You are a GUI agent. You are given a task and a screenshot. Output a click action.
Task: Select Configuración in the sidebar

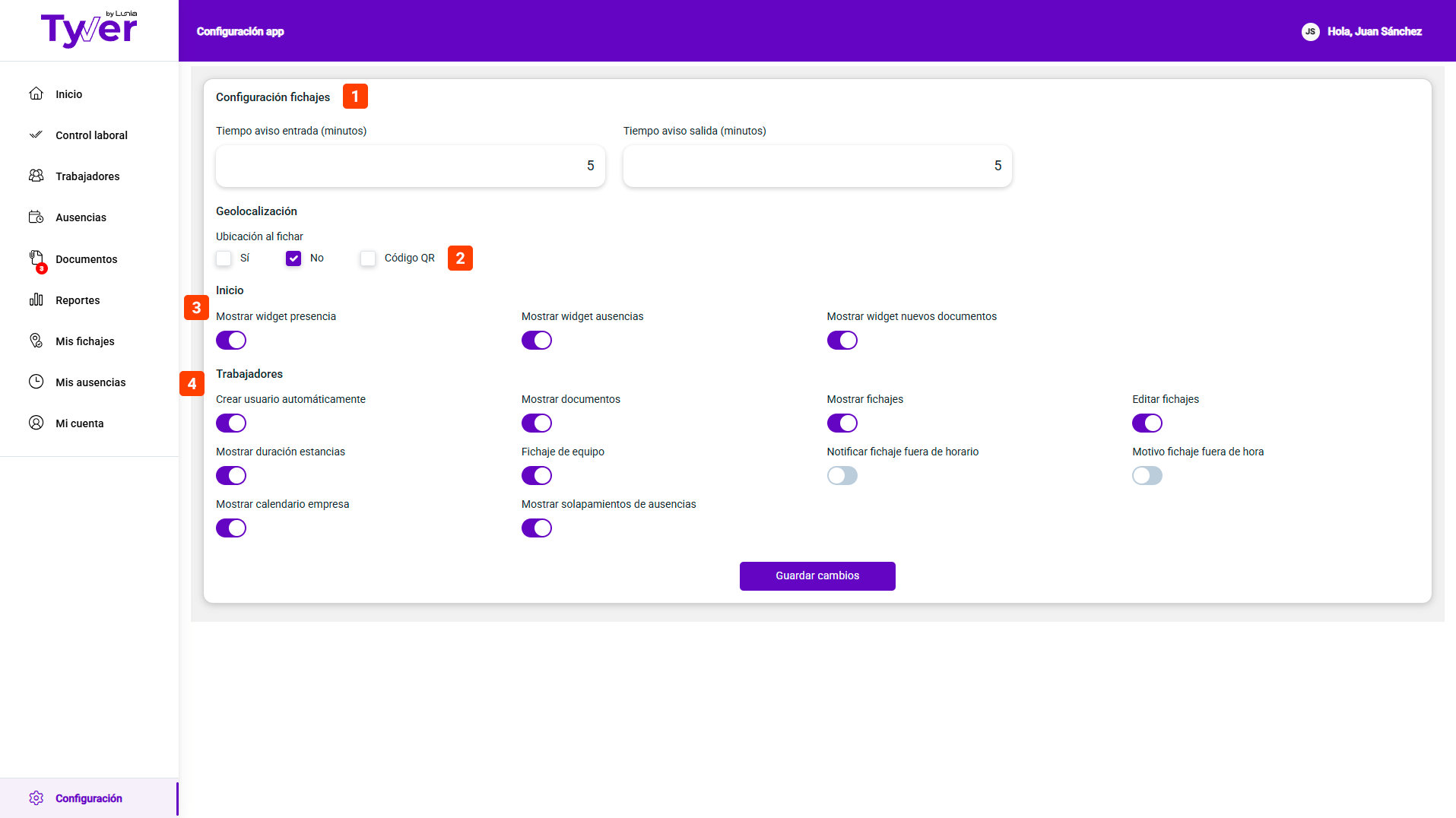[89, 798]
